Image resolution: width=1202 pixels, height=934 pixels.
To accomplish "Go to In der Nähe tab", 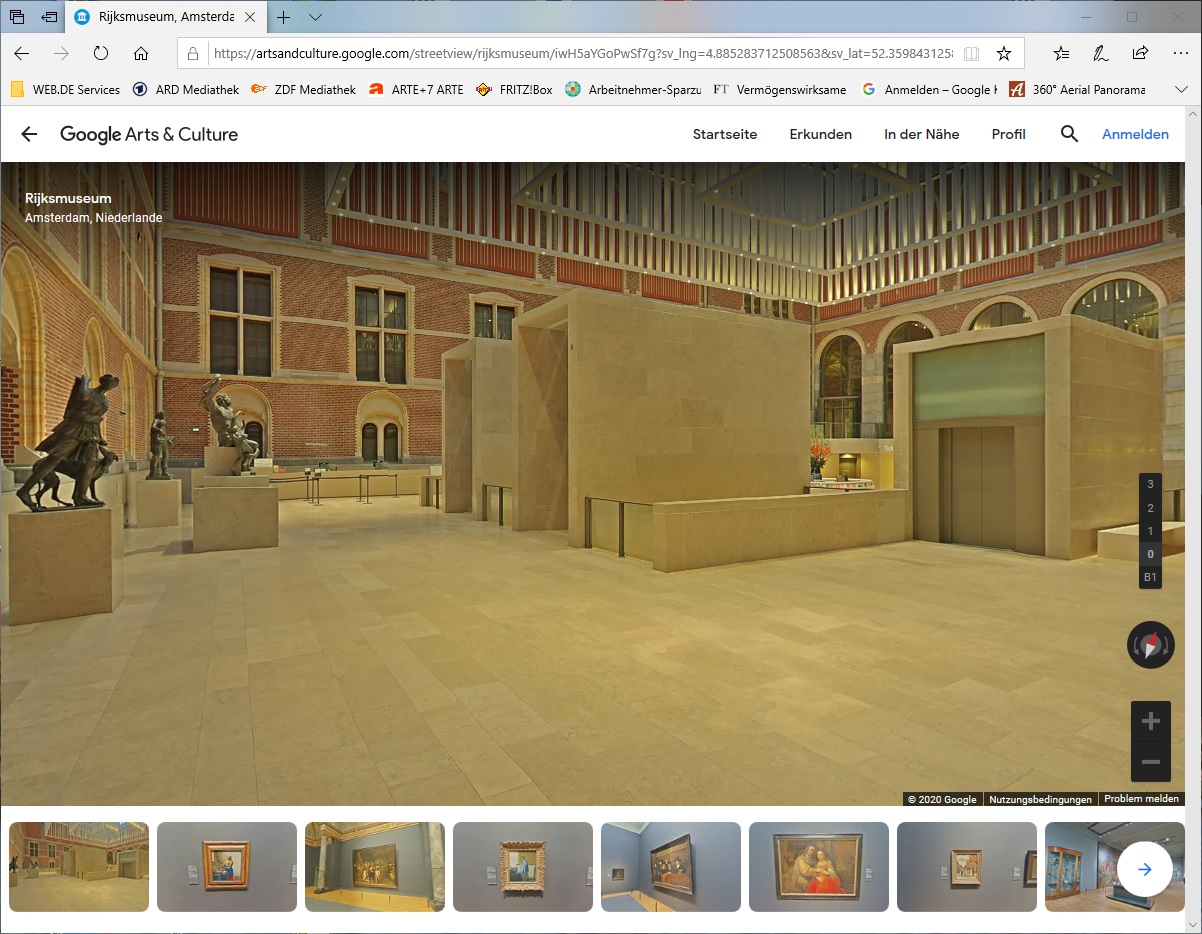I will [x=921, y=134].
